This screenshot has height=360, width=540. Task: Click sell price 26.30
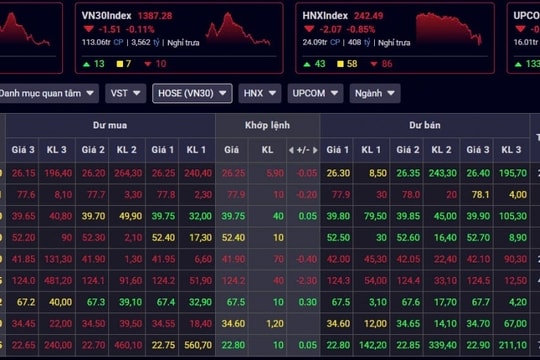[338, 173]
